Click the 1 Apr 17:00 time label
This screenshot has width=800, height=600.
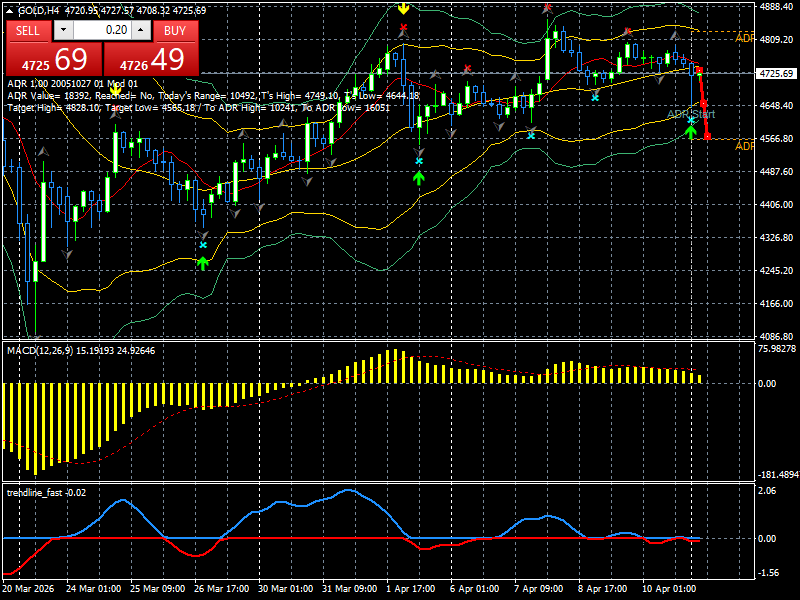click(411, 588)
